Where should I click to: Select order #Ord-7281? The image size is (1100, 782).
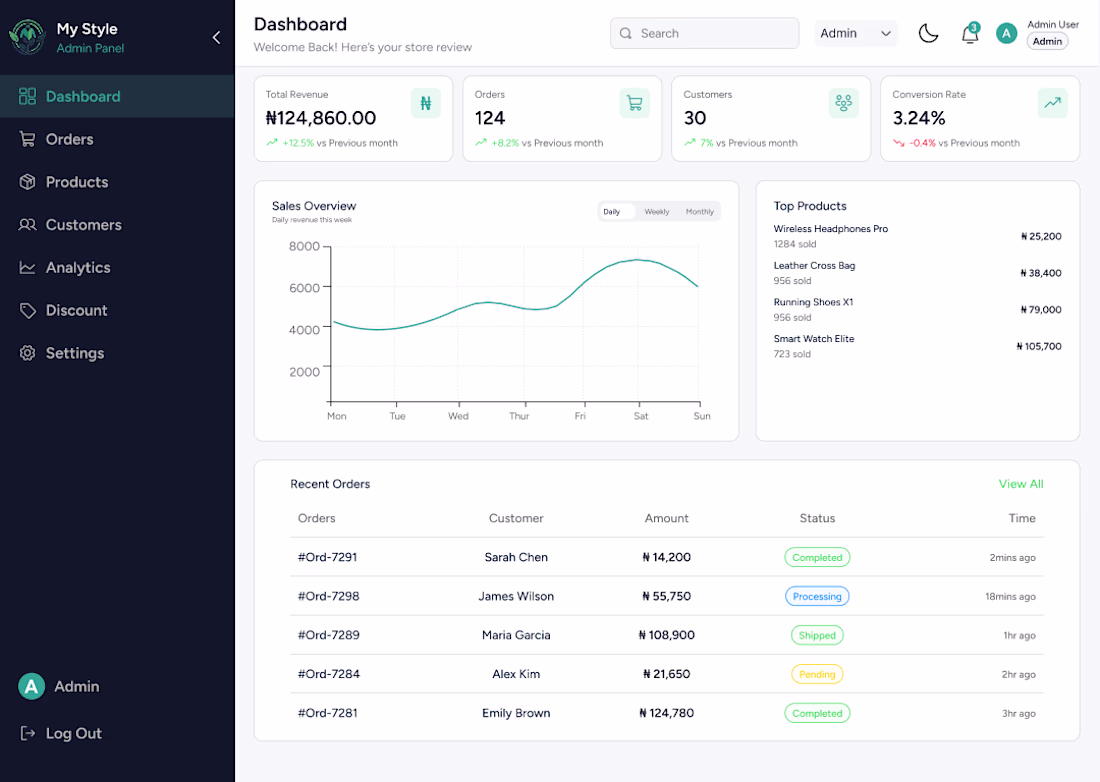coord(328,713)
